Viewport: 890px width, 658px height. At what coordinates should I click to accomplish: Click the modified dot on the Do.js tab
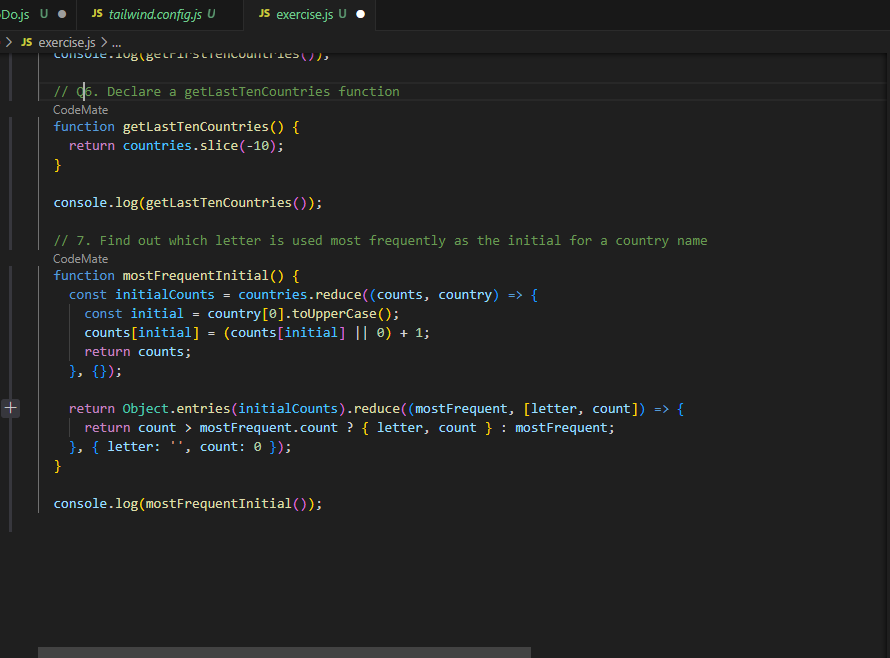click(x=62, y=14)
